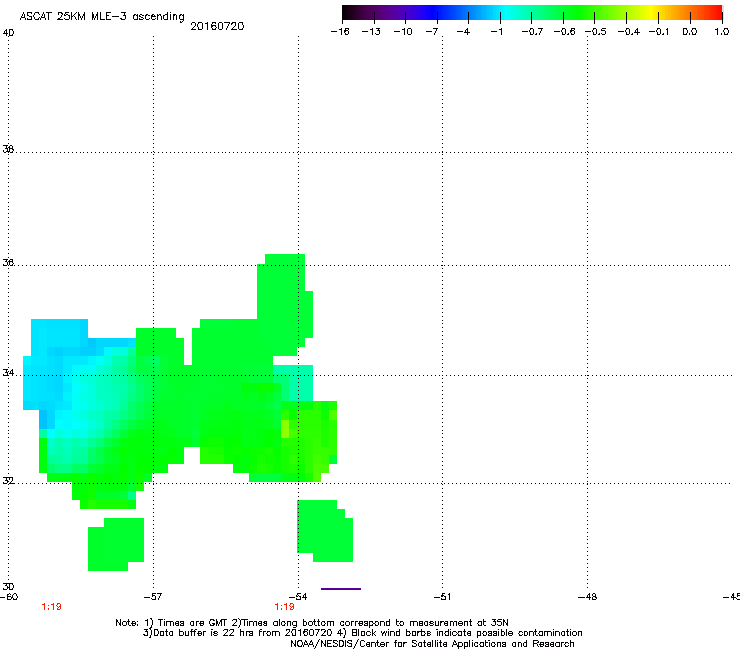Click the latitude axis label 32

(x=8, y=481)
